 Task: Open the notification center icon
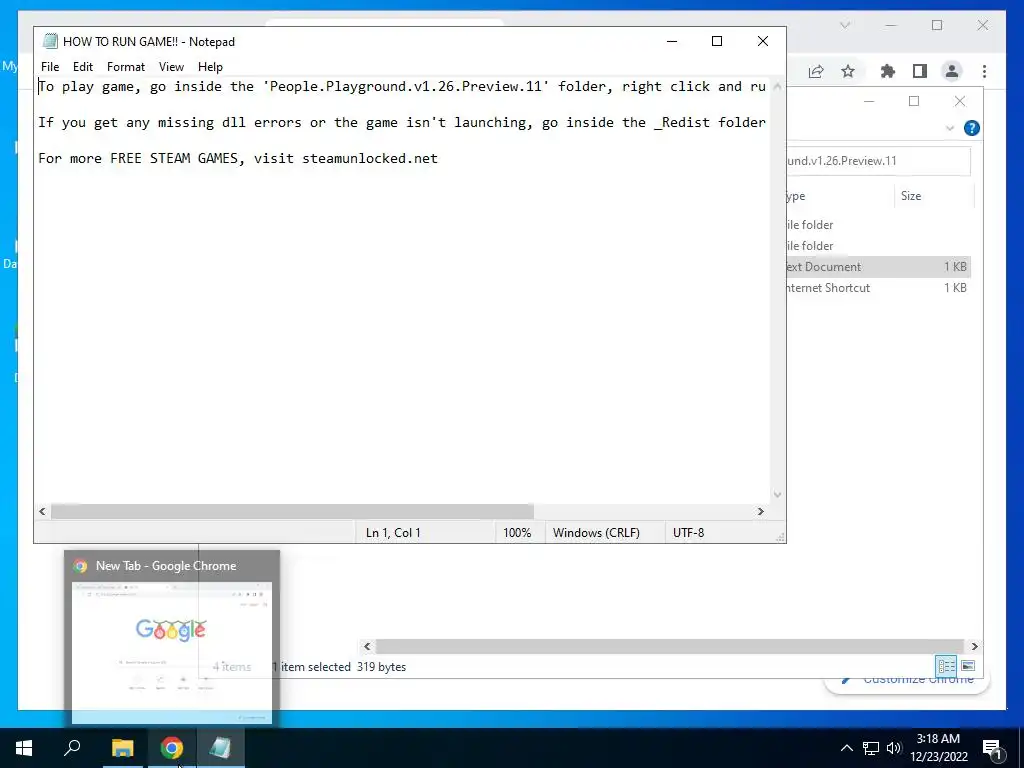click(x=993, y=748)
